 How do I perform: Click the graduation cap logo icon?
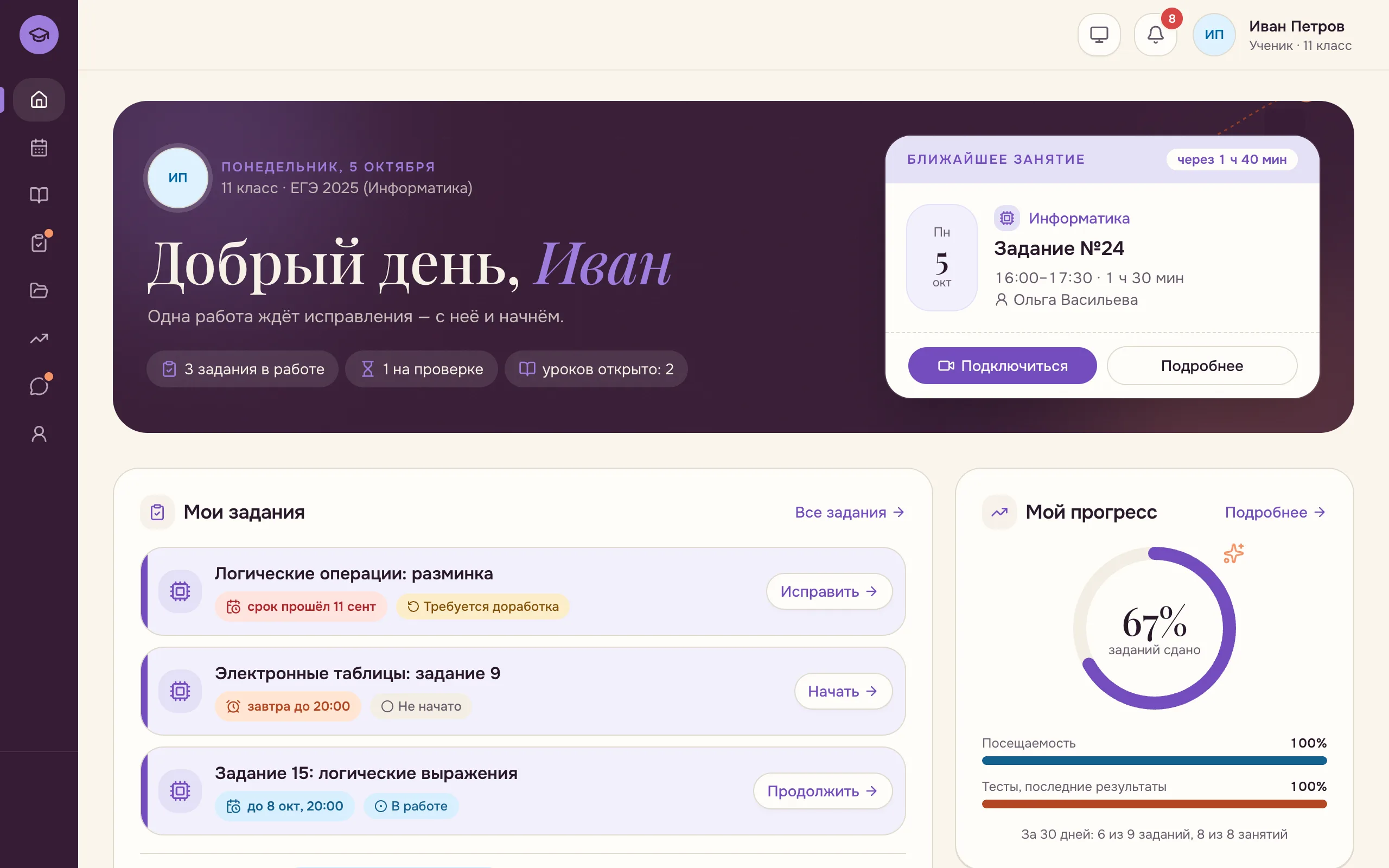pyautogui.click(x=39, y=34)
